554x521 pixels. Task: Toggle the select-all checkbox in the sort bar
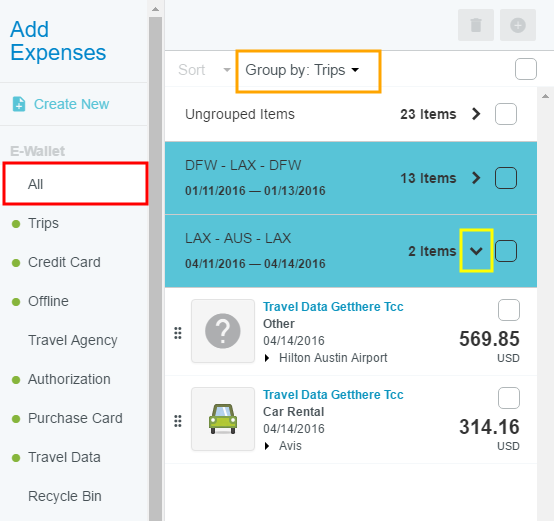pos(525,69)
